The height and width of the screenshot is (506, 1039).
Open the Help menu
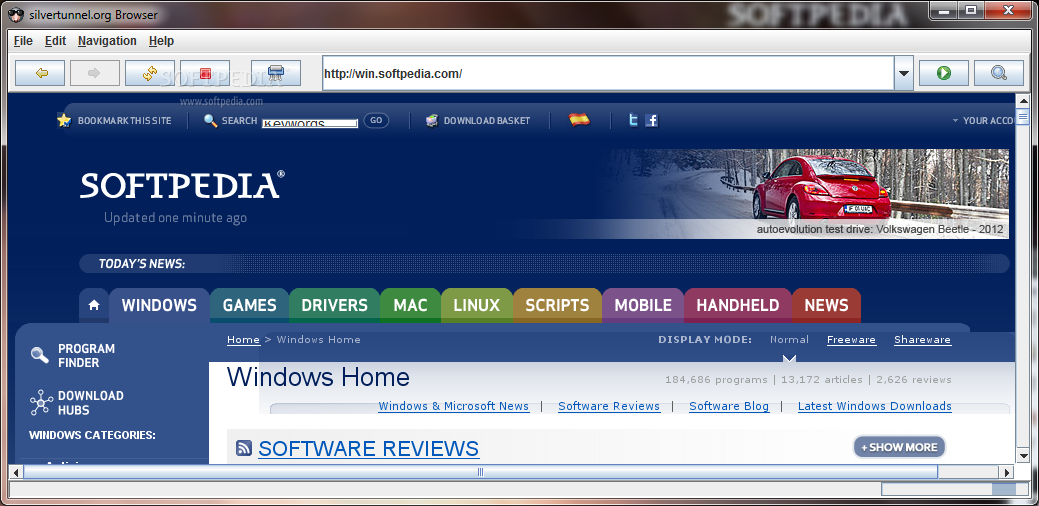click(161, 41)
